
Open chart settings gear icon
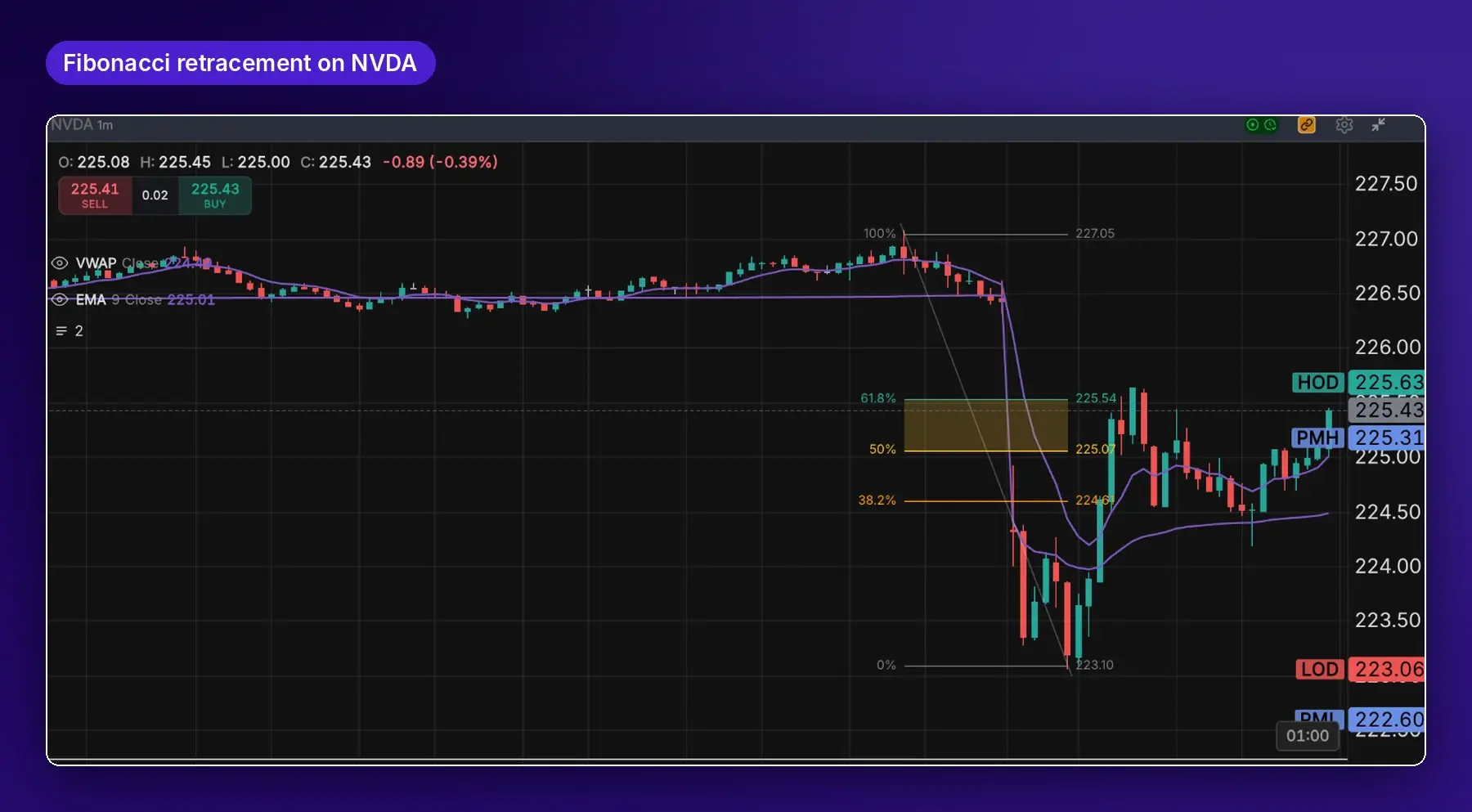coord(1344,125)
